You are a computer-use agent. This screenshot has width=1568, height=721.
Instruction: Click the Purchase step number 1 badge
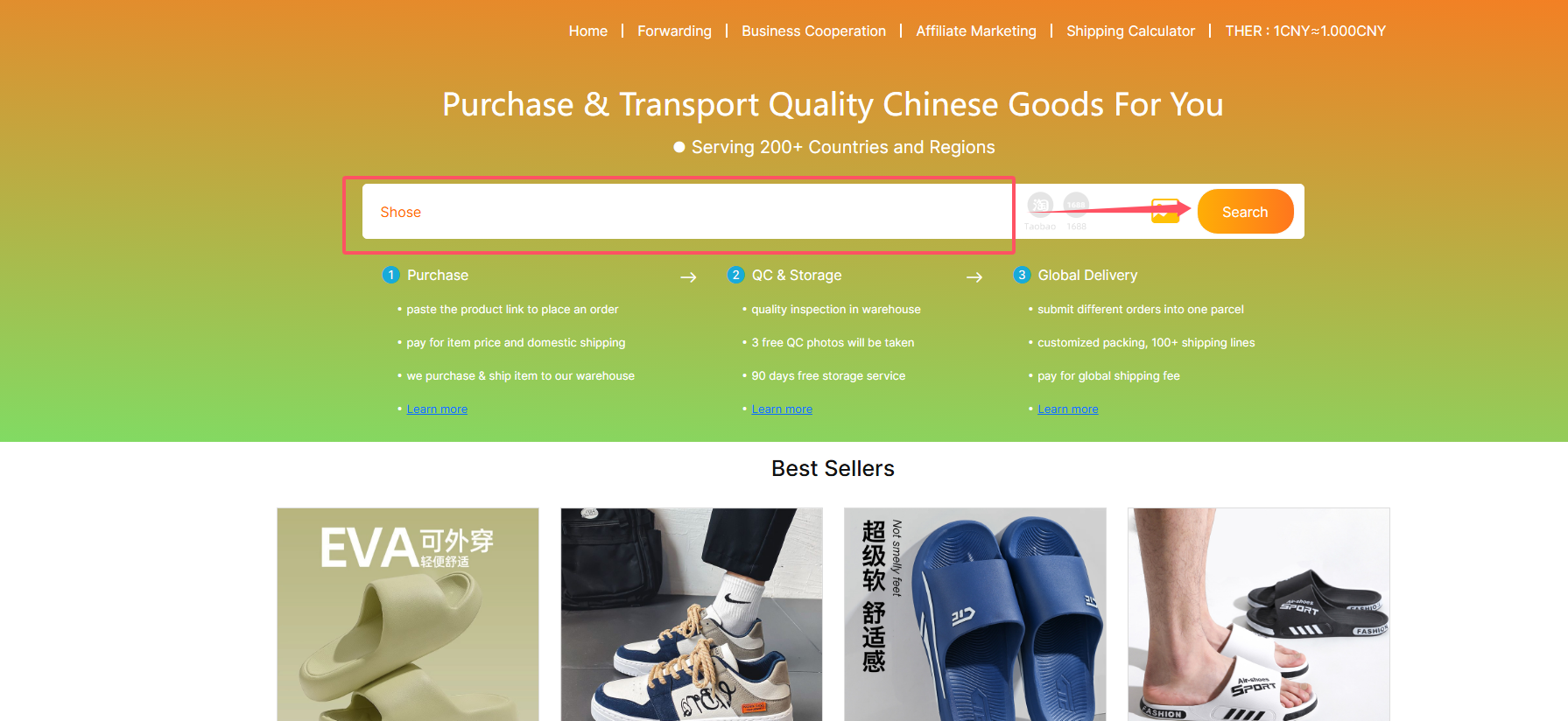390,275
